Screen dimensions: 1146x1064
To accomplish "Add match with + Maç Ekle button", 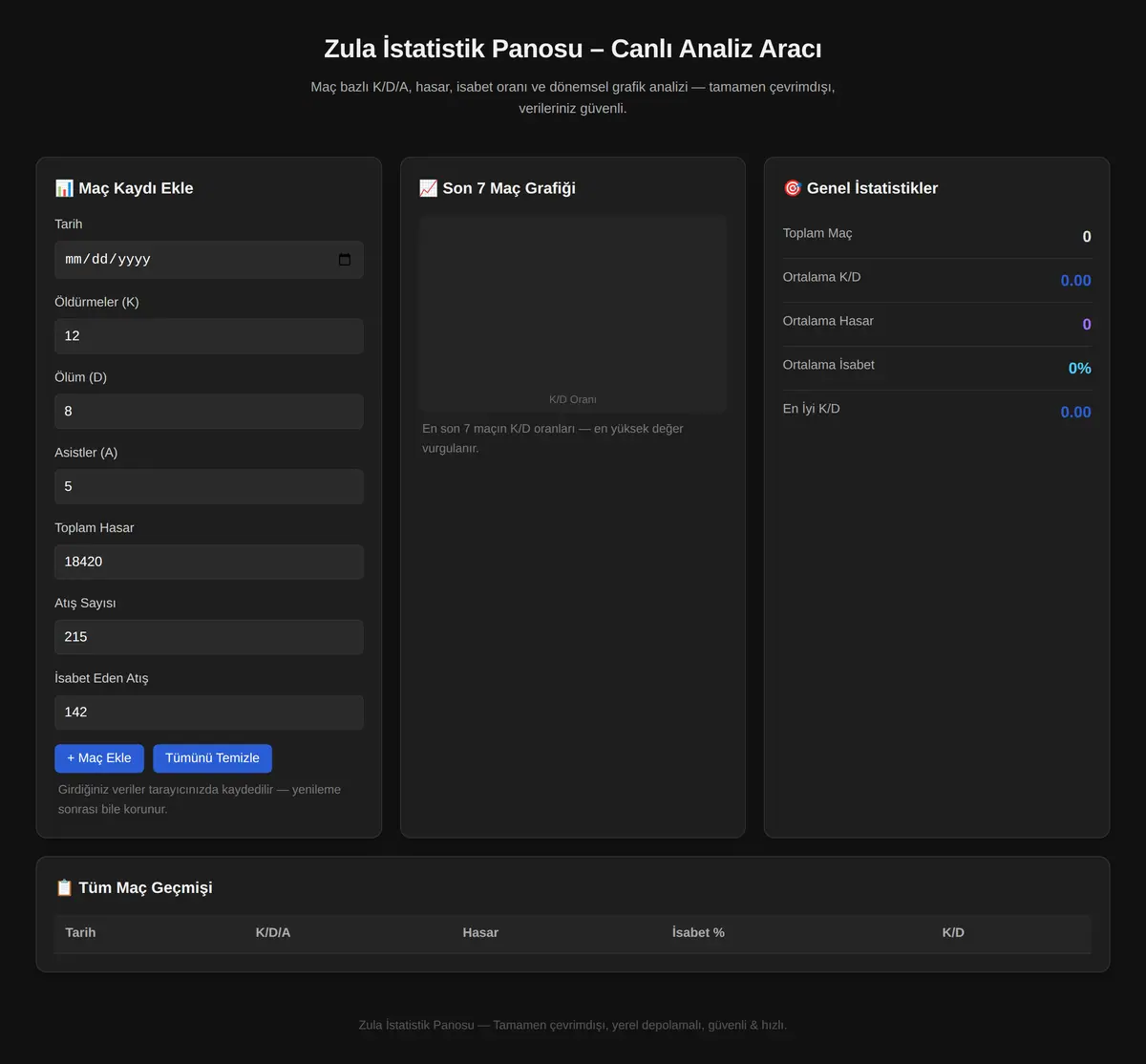I will pos(99,758).
